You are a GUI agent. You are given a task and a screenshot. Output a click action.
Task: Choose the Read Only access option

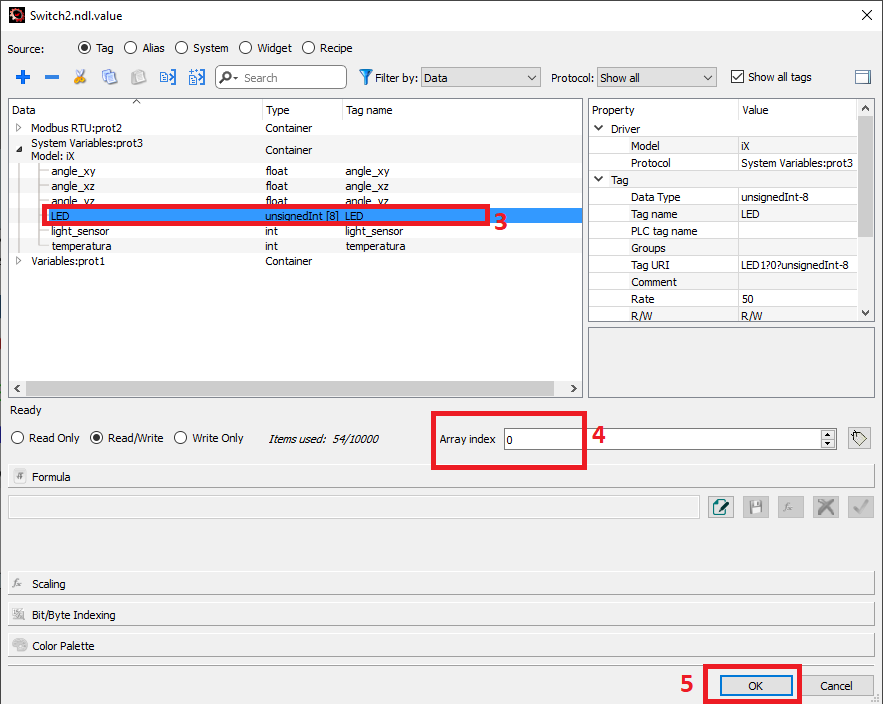[17, 438]
